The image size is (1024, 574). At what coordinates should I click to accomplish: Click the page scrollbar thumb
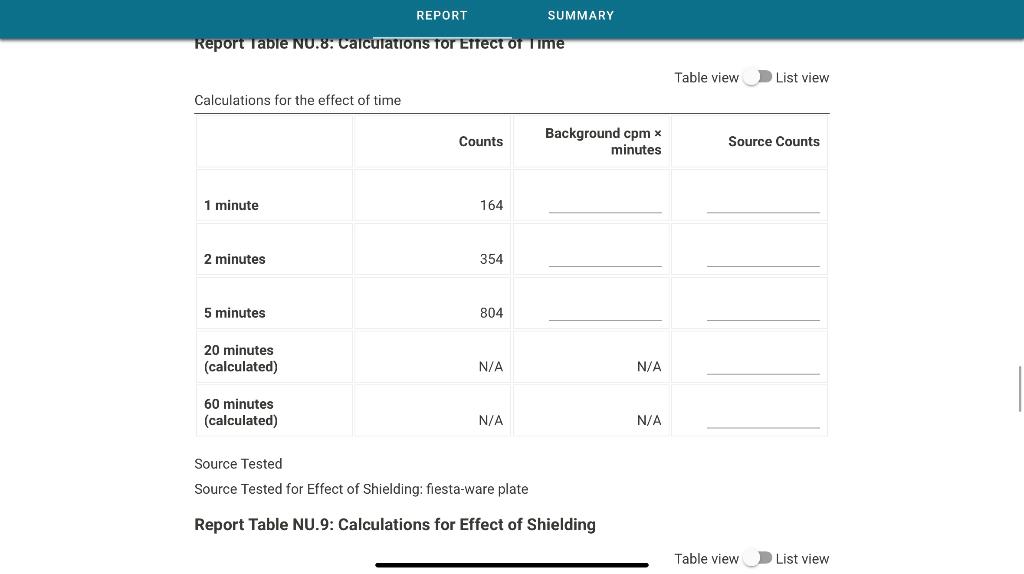1020,389
